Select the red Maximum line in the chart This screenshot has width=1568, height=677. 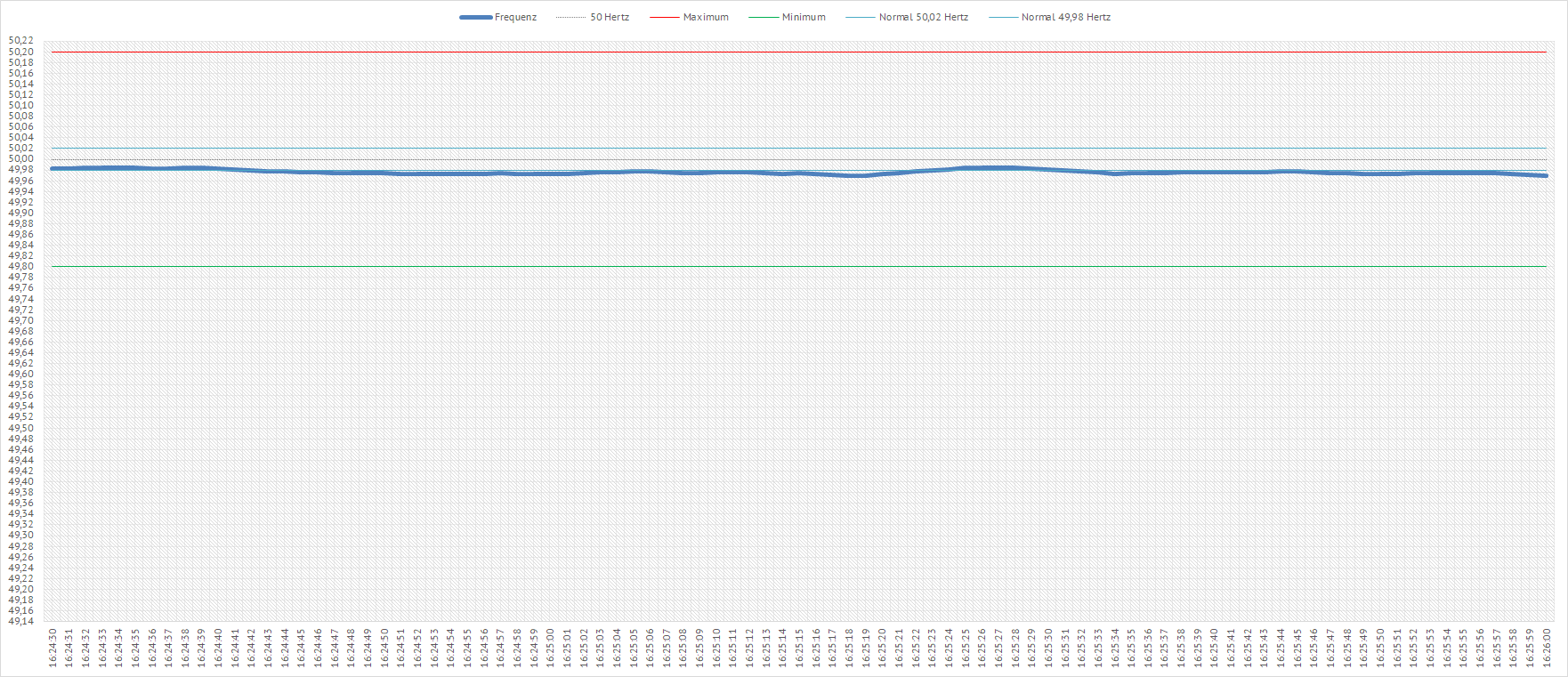[x=801, y=52]
